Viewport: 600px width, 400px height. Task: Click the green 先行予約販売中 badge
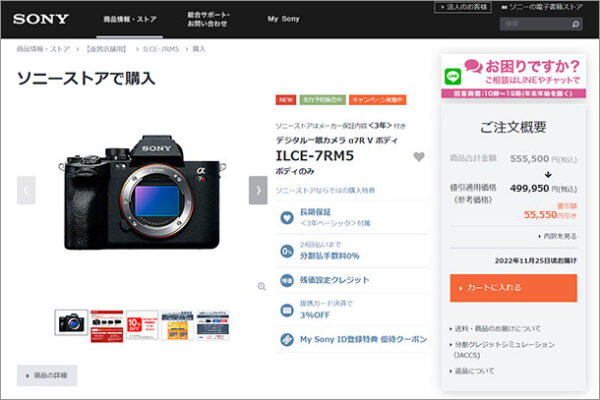tap(323, 100)
